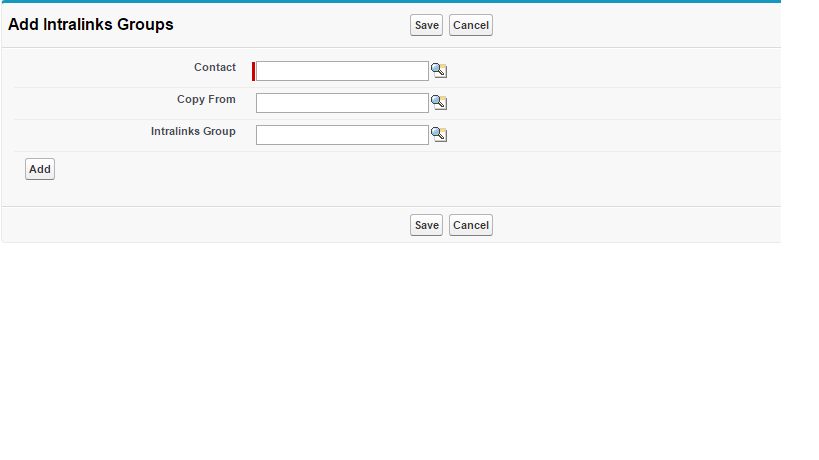
Task: Open the Intralinks Group lookup icon
Action: pos(439,135)
